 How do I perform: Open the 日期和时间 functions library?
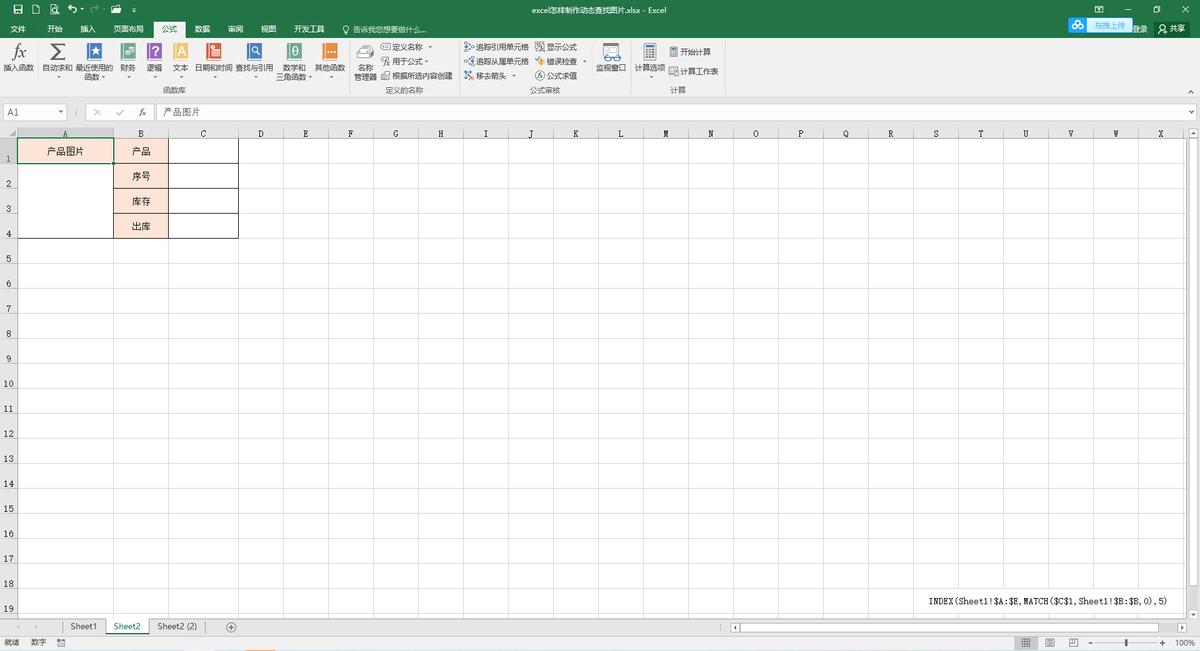(x=213, y=57)
